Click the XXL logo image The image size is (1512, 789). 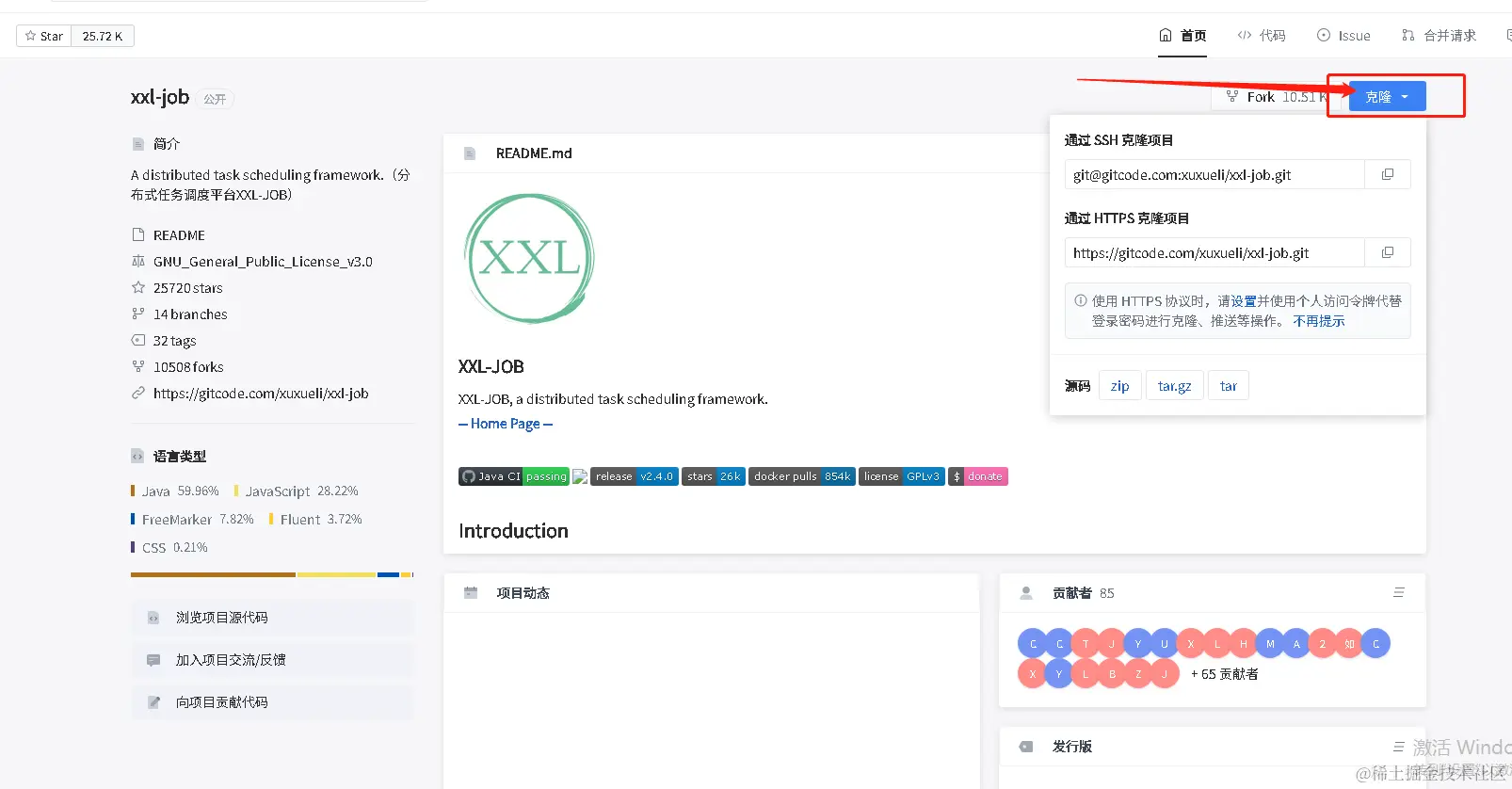click(x=529, y=258)
